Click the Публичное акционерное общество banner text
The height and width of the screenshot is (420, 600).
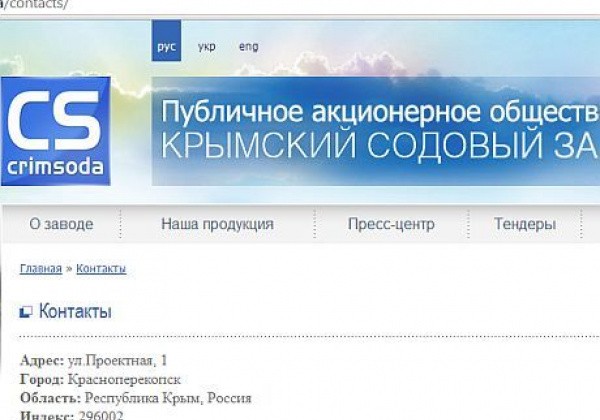[380, 109]
